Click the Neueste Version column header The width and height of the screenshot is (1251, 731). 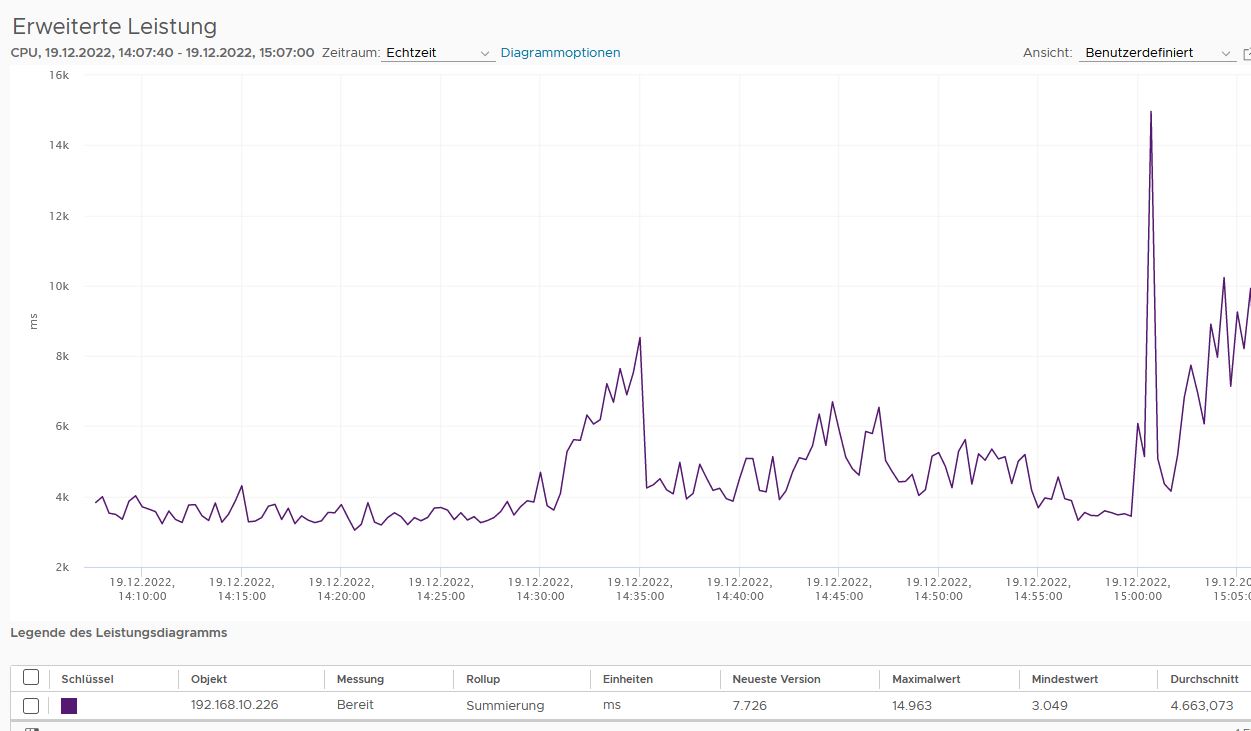pyautogui.click(x=776, y=679)
